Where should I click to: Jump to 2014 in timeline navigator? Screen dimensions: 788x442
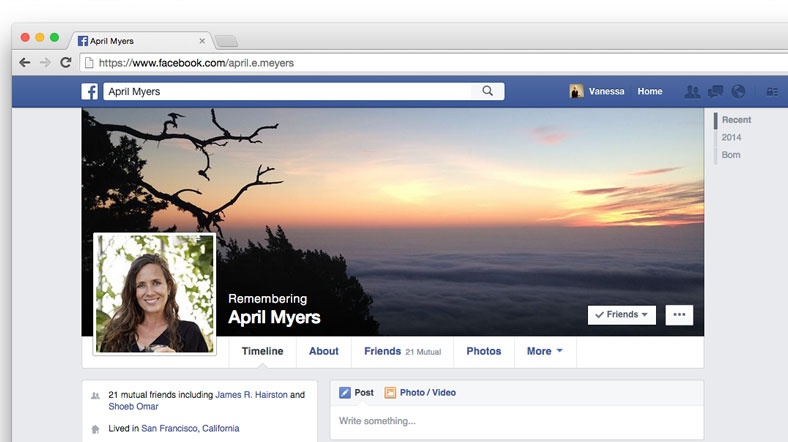pyautogui.click(x=731, y=137)
